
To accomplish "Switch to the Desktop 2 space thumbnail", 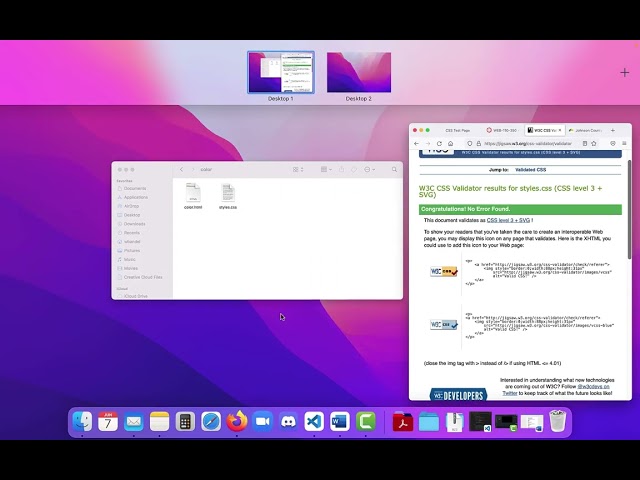I will click(x=359, y=72).
